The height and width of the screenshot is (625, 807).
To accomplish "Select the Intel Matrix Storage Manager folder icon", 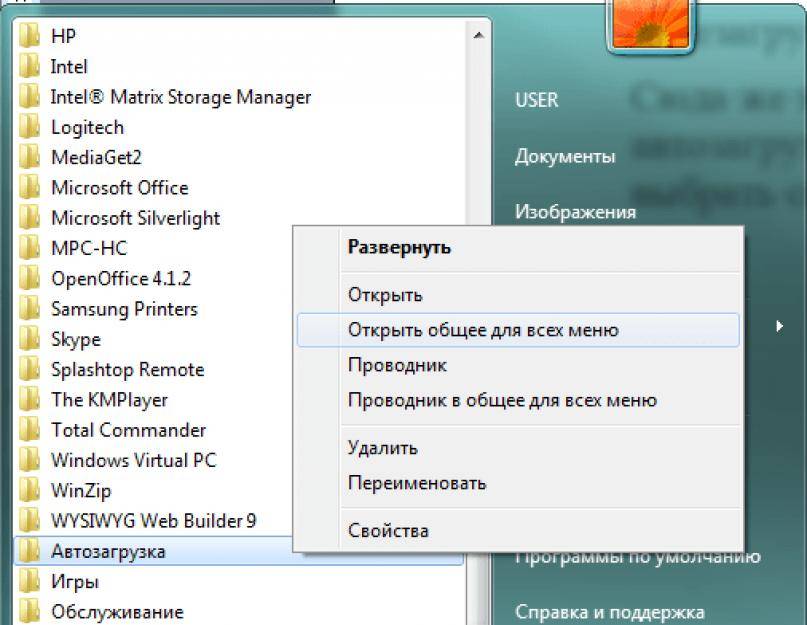I will (29, 97).
